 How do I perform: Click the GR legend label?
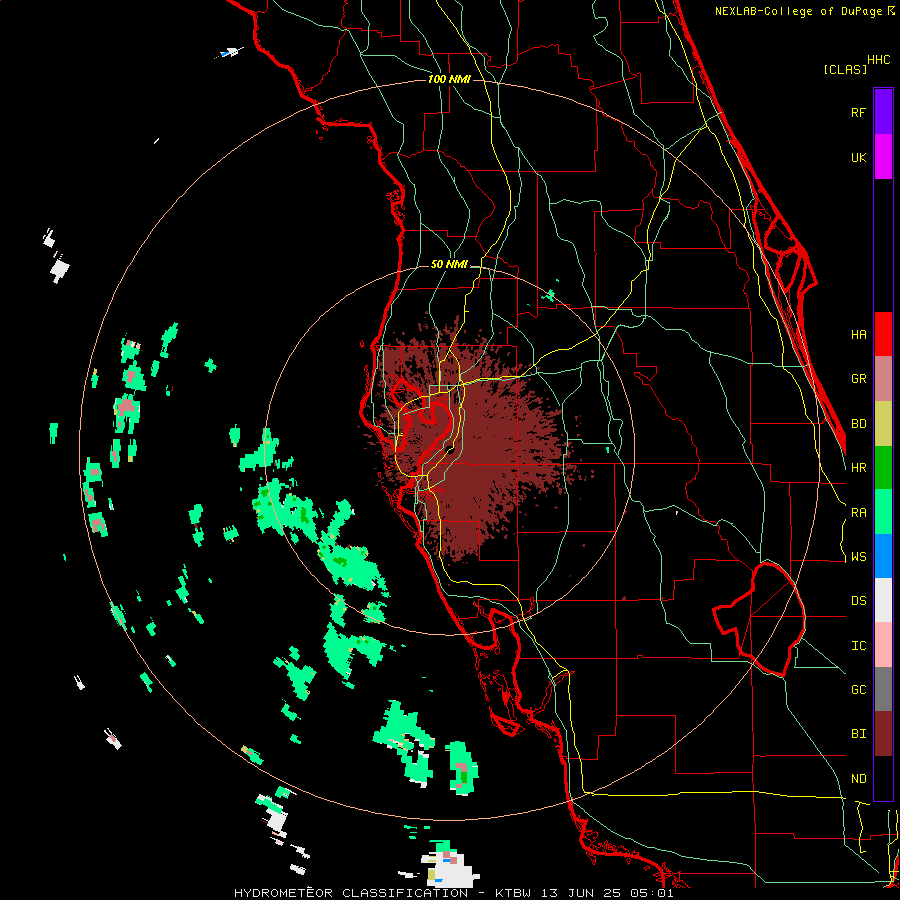[x=858, y=379]
